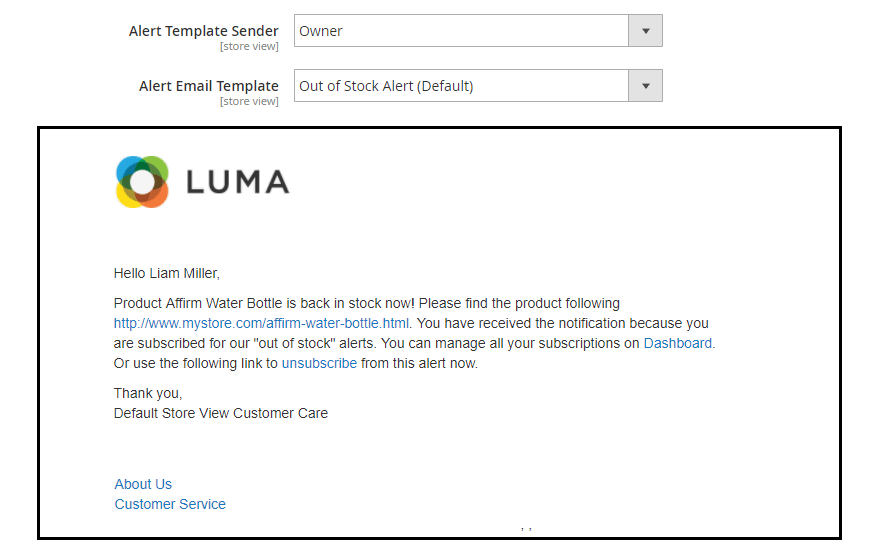Click the Alert Template Sender label
The image size is (878, 558).
(x=204, y=31)
